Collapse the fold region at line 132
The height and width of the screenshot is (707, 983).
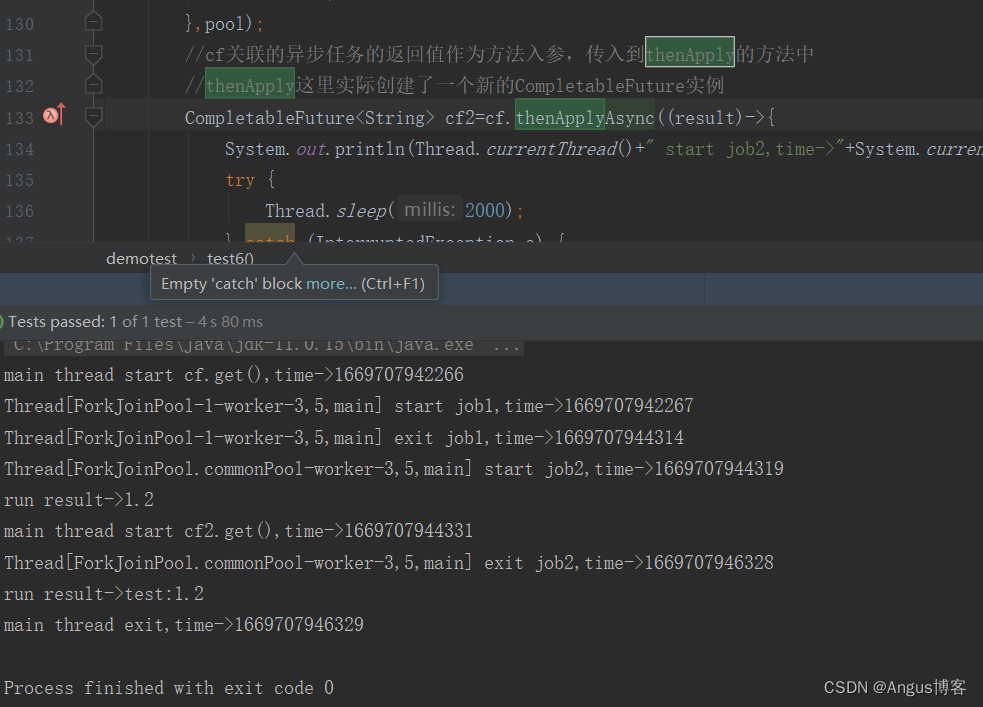pyautogui.click(x=91, y=85)
